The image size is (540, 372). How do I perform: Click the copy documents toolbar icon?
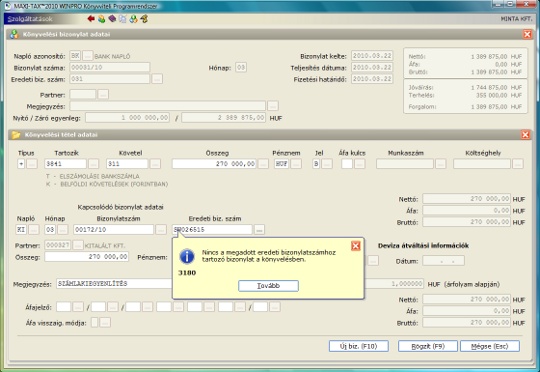click(x=123, y=19)
